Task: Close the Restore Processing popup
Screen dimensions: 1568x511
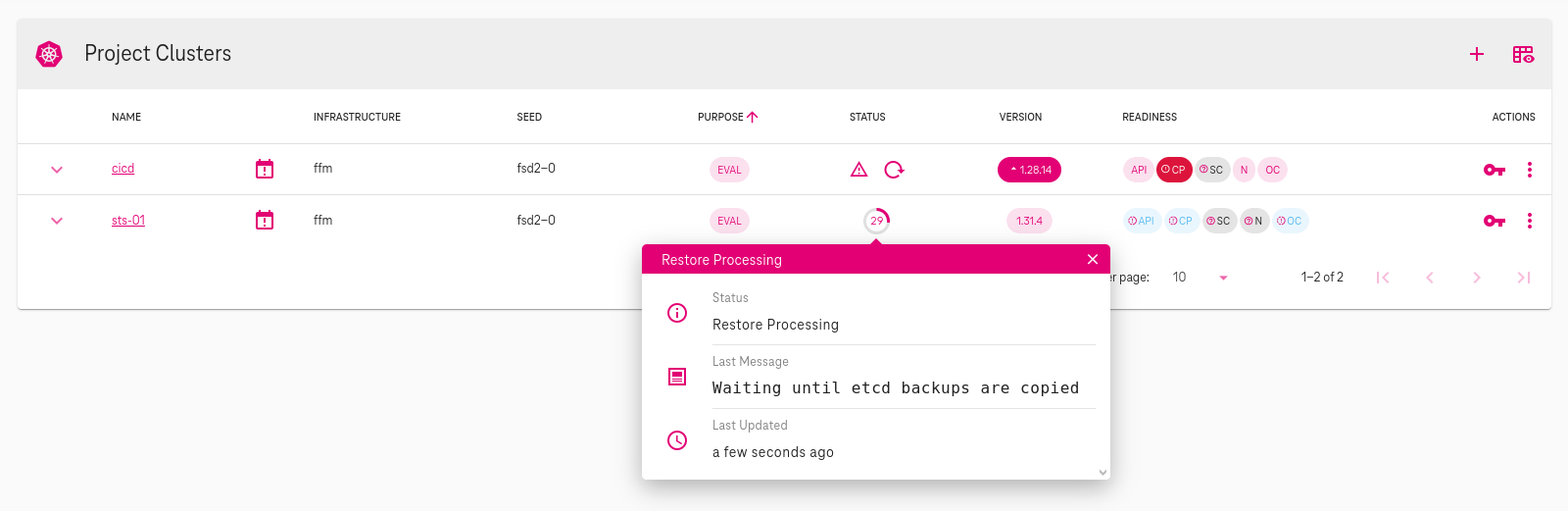Action: point(1092,259)
